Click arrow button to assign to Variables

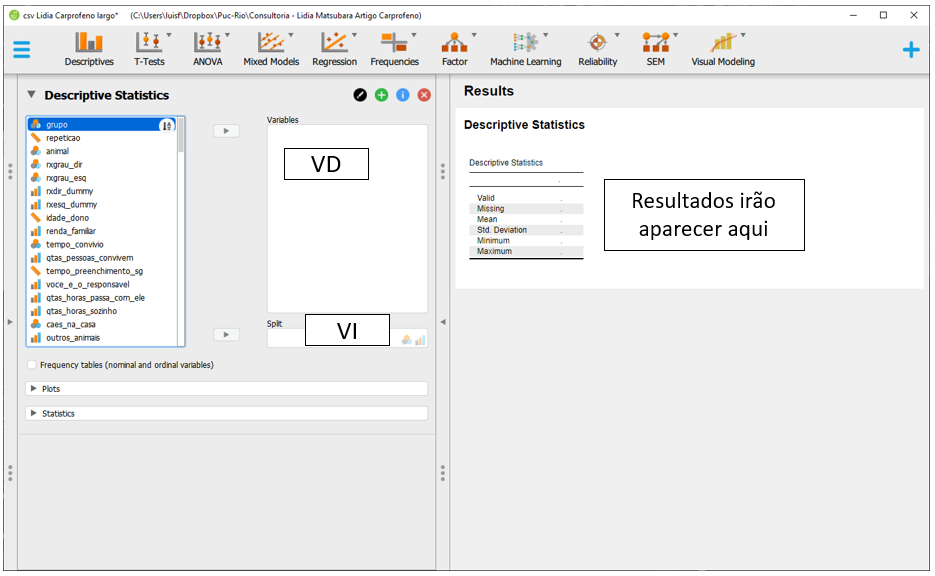pyautogui.click(x=226, y=130)
